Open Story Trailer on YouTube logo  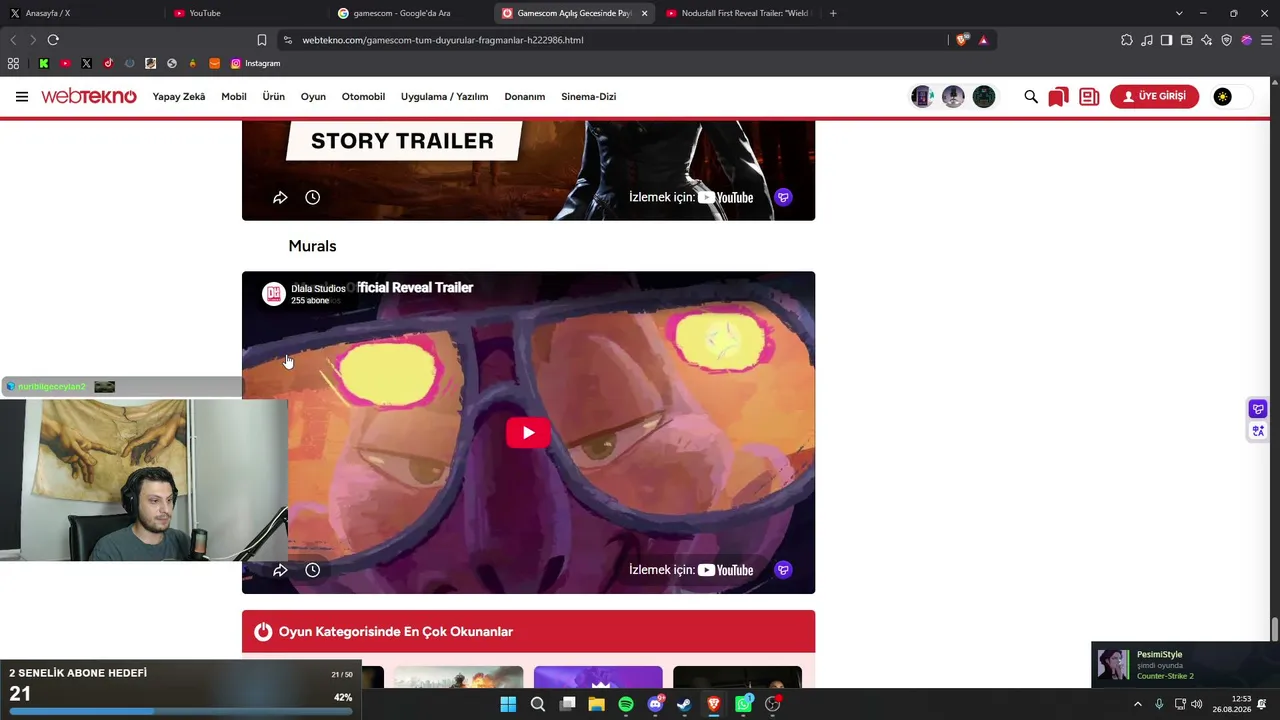click(x=726, y=198)
